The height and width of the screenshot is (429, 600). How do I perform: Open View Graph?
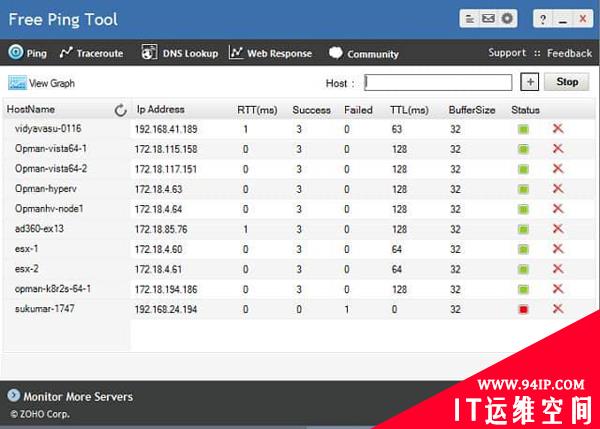click(x=41, y=83)
